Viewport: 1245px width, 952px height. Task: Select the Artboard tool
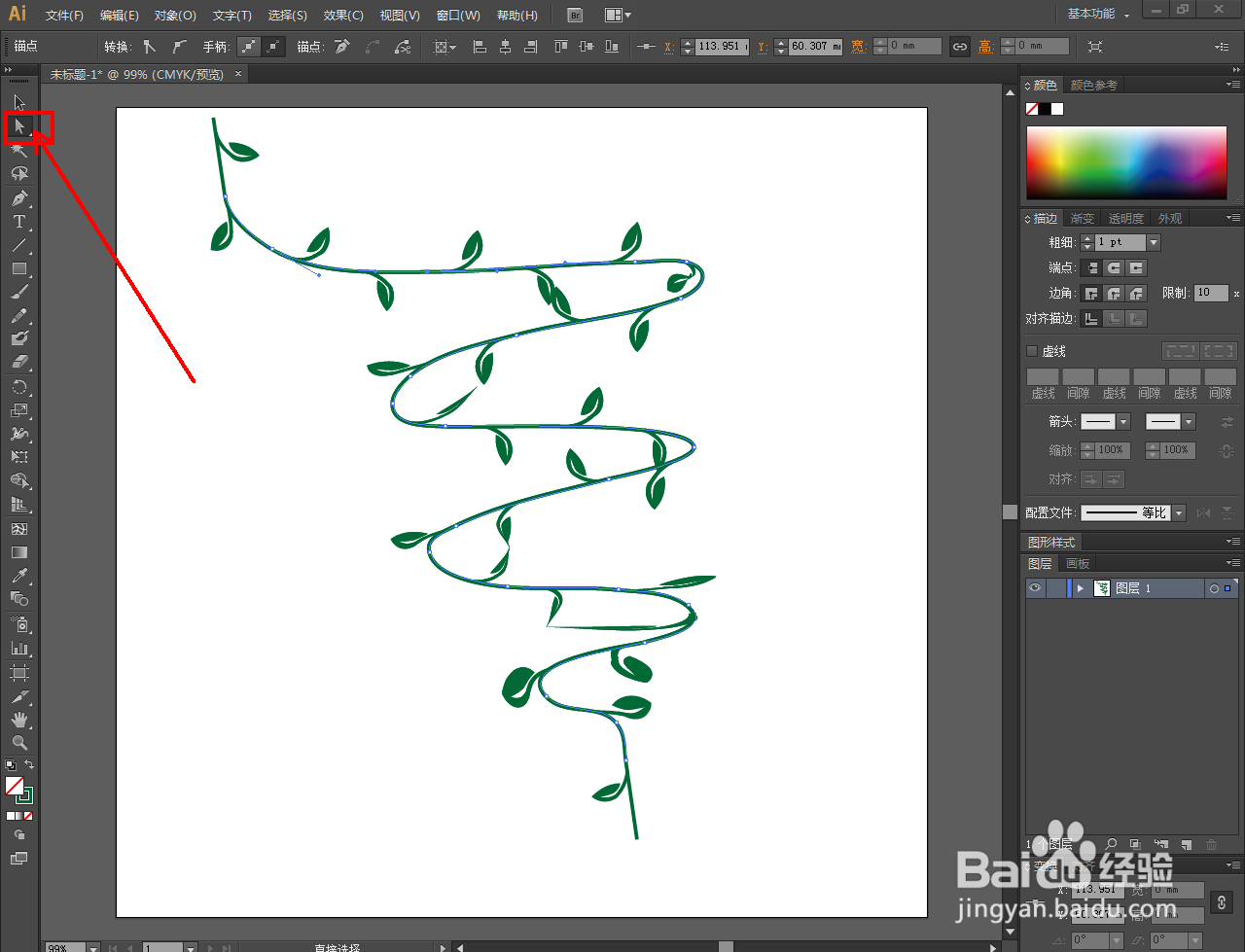click(x=19, y=672)
